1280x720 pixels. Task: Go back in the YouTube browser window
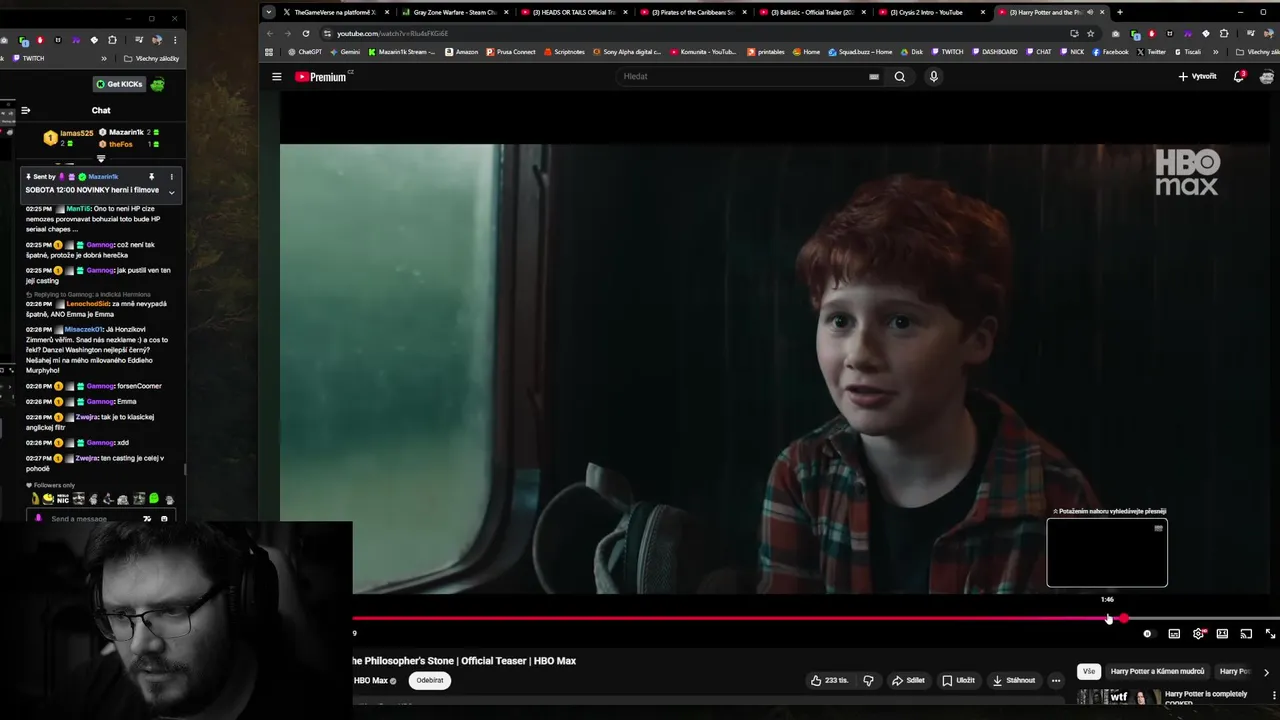(x=269, y=33)
